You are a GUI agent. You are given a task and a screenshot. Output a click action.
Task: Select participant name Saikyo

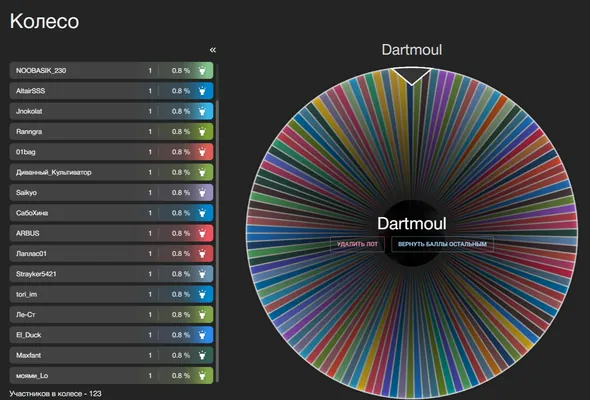pos(26,192)
